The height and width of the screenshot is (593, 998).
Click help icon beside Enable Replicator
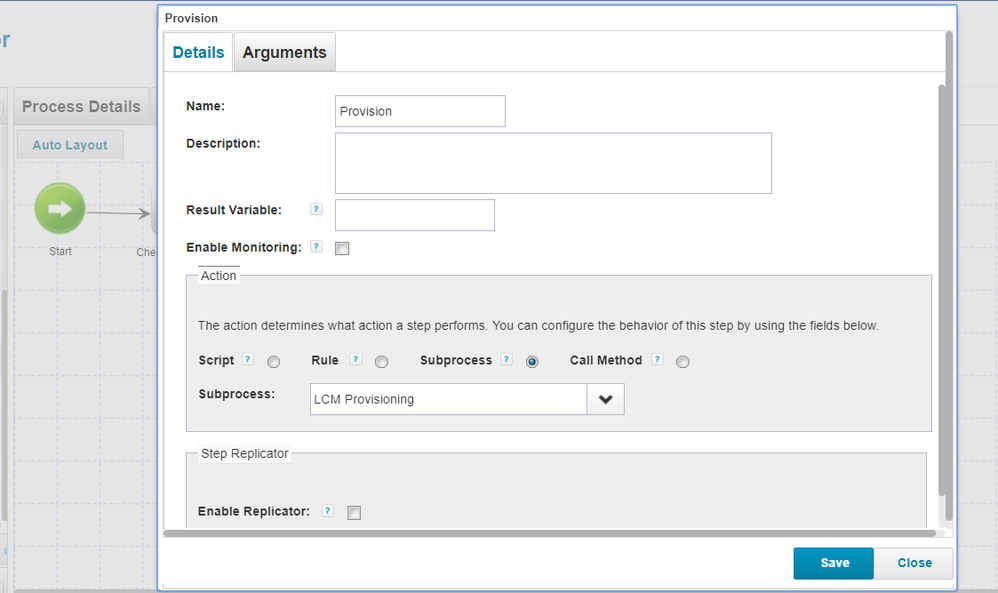click(328, 511)
